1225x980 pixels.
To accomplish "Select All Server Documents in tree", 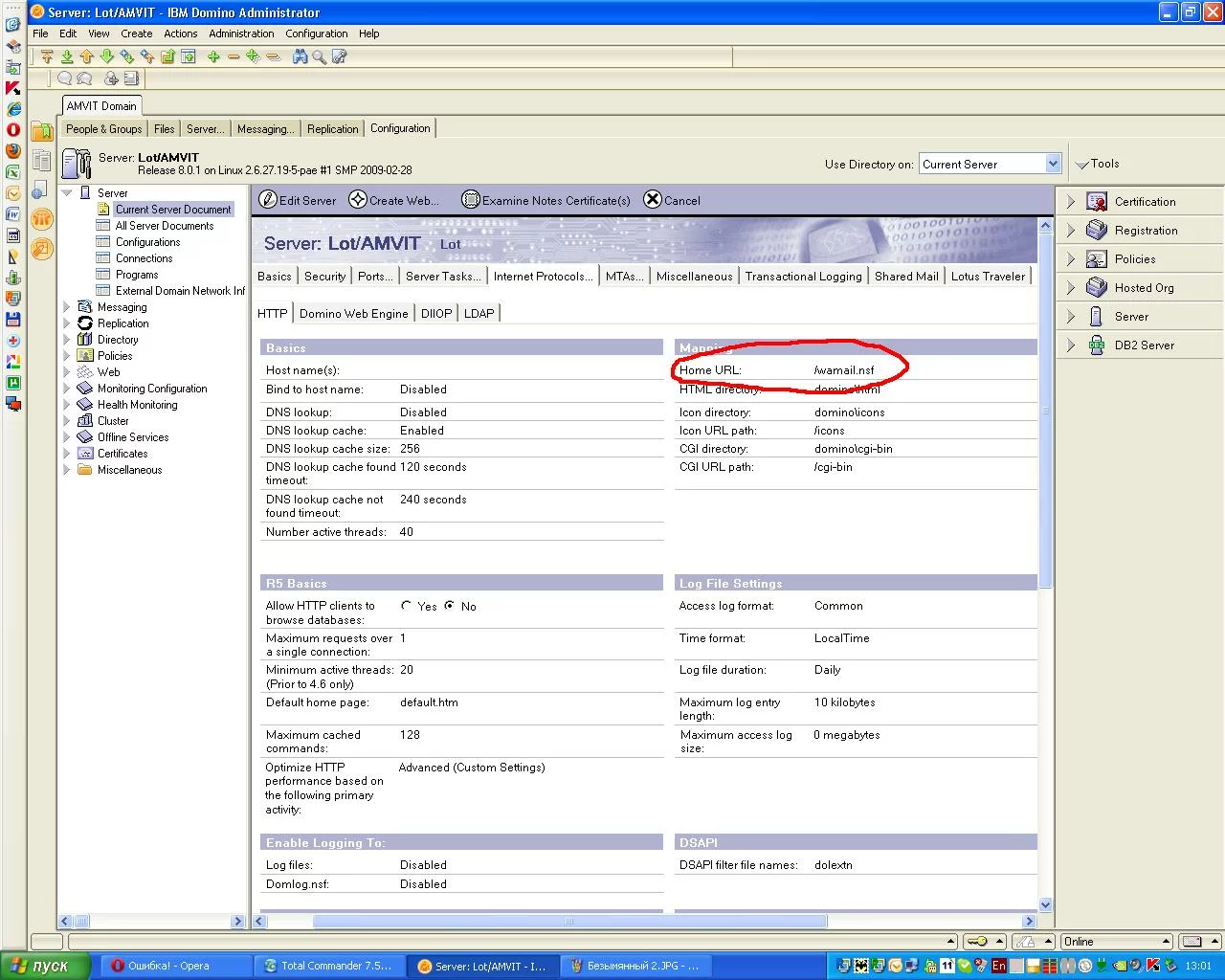I will 164,226.
